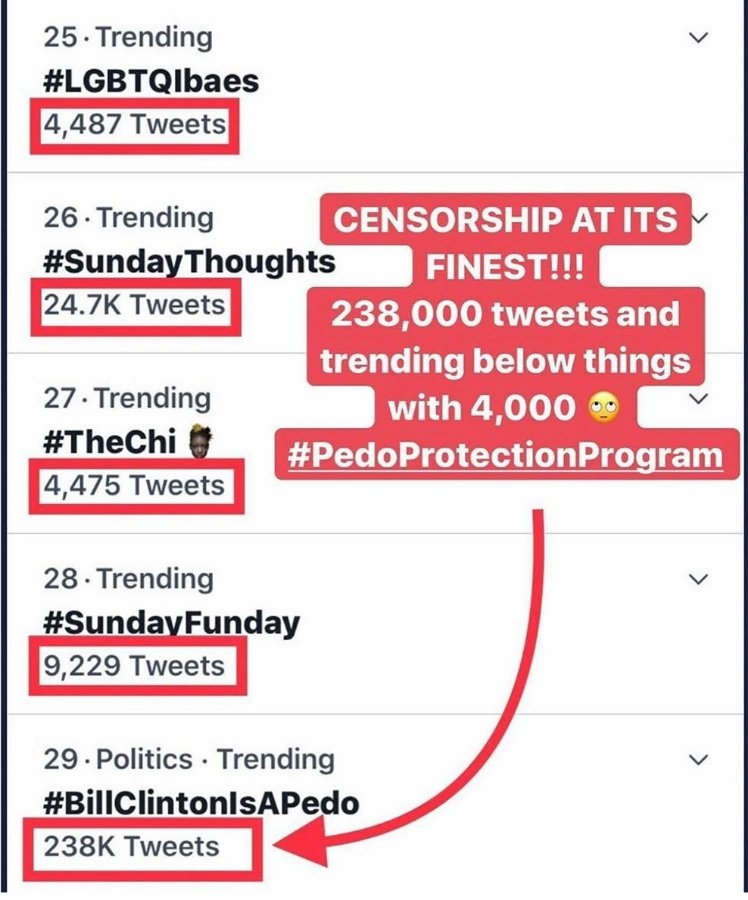Click the "25 · Trending" label
This screenshot has width=748, height=900.
[x=128, y=38]
